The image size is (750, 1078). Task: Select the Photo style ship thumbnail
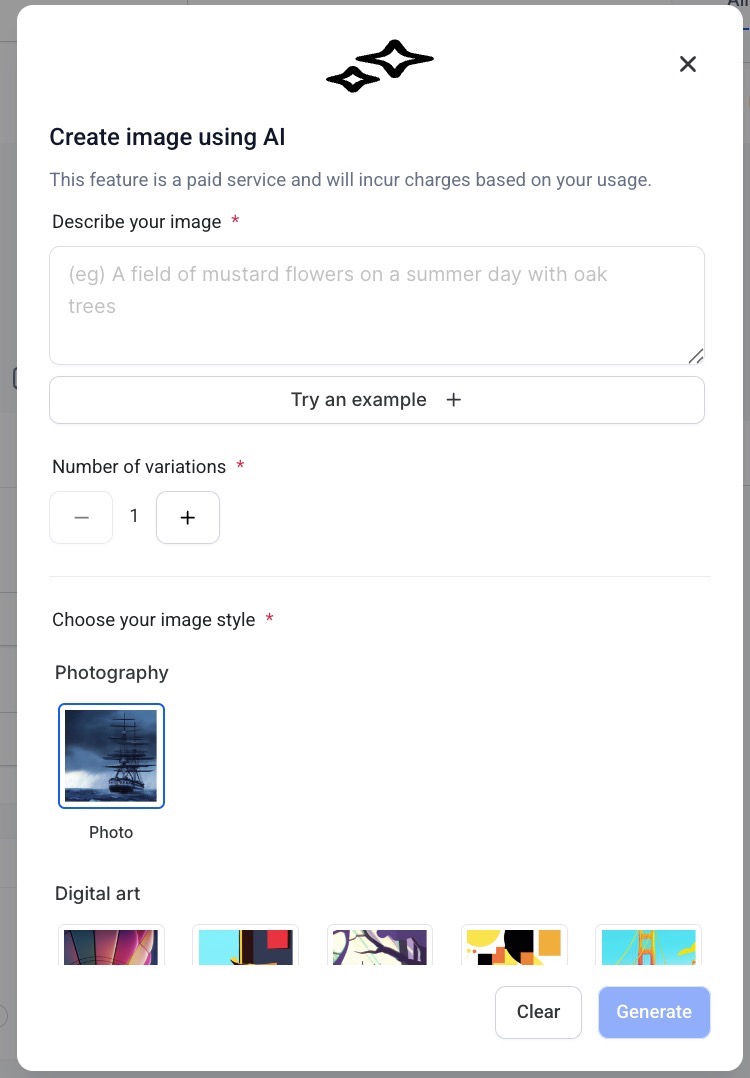(111, 755)
